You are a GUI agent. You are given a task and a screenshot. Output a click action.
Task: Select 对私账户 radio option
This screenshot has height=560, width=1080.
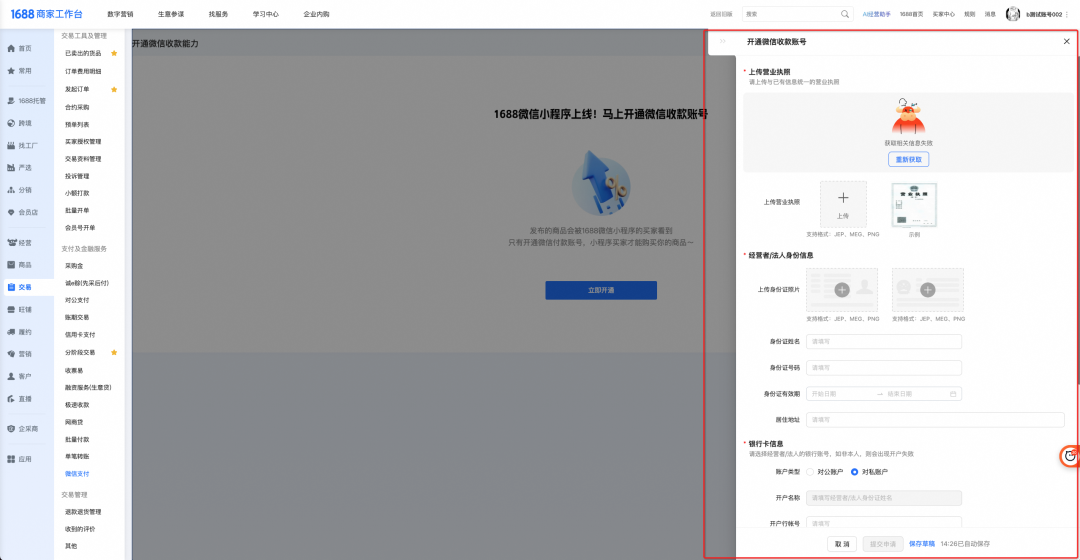pos(855,472)
